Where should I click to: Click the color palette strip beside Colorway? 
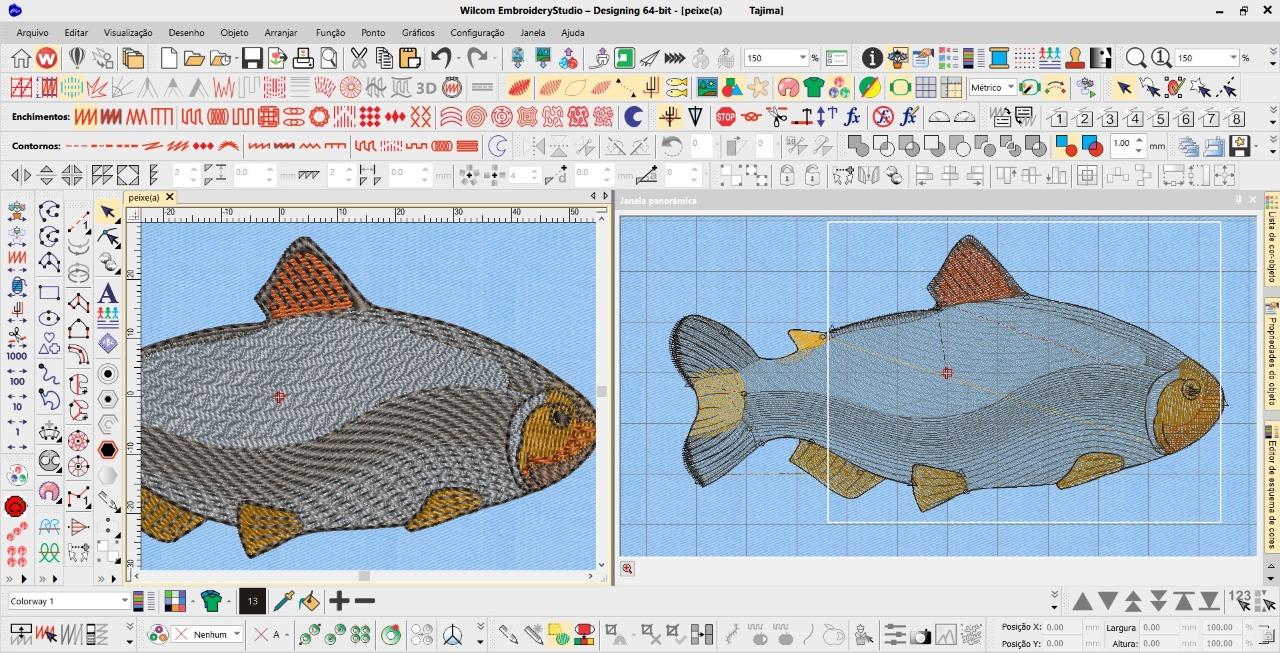tap(146, 601)
